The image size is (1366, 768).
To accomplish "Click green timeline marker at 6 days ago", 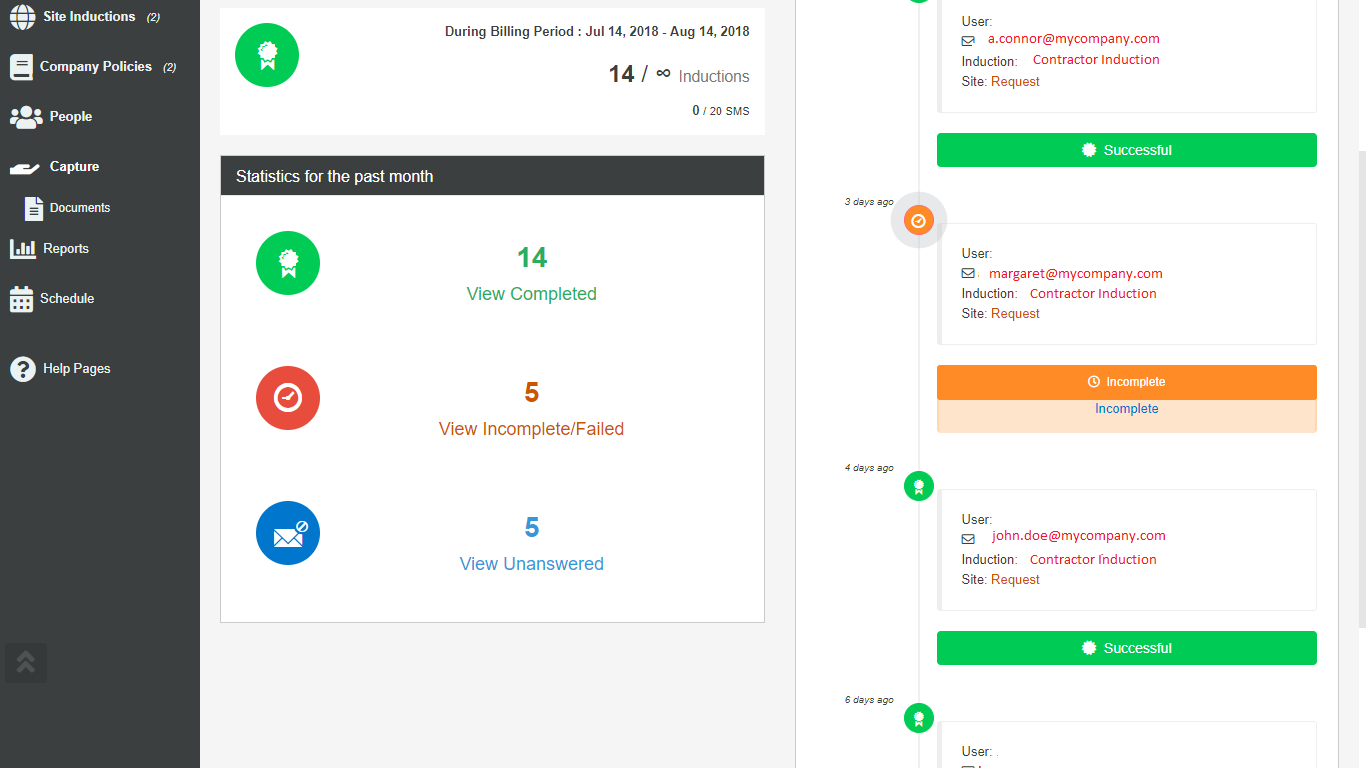I will click(919, 718).
